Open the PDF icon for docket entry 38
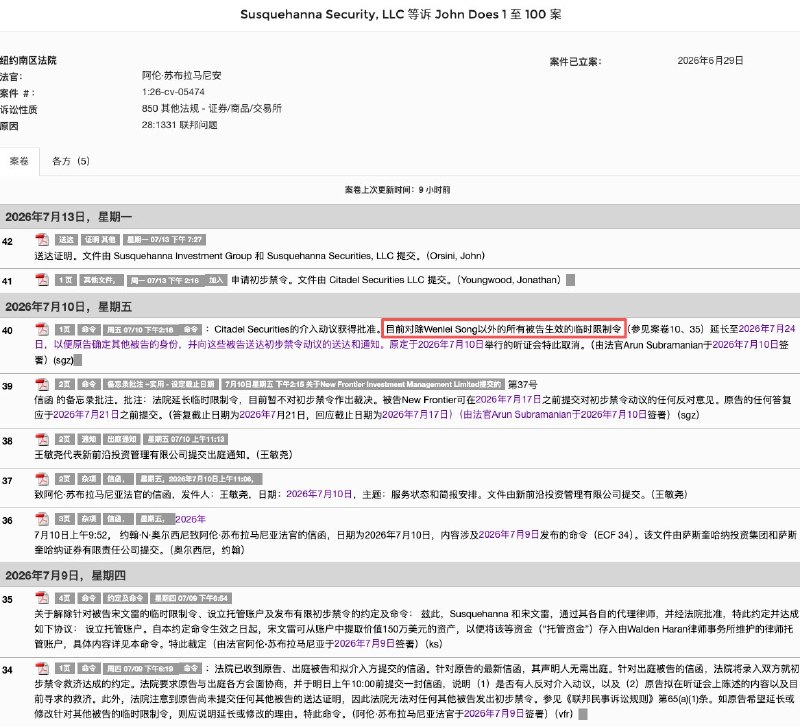 [42, 439]
